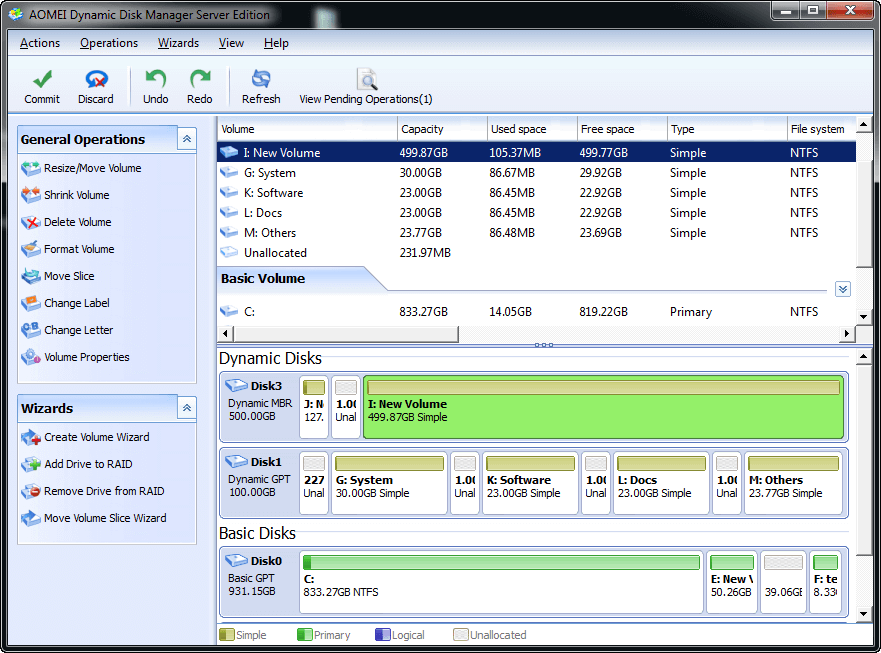Choose Delete Volume in sidebar
The width and height of the screenshot is (881, 653).
[x=77, y=222]
